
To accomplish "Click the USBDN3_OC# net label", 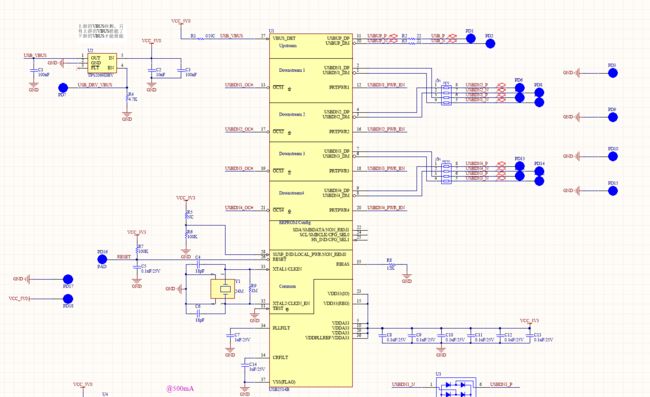I will (239, 168).
